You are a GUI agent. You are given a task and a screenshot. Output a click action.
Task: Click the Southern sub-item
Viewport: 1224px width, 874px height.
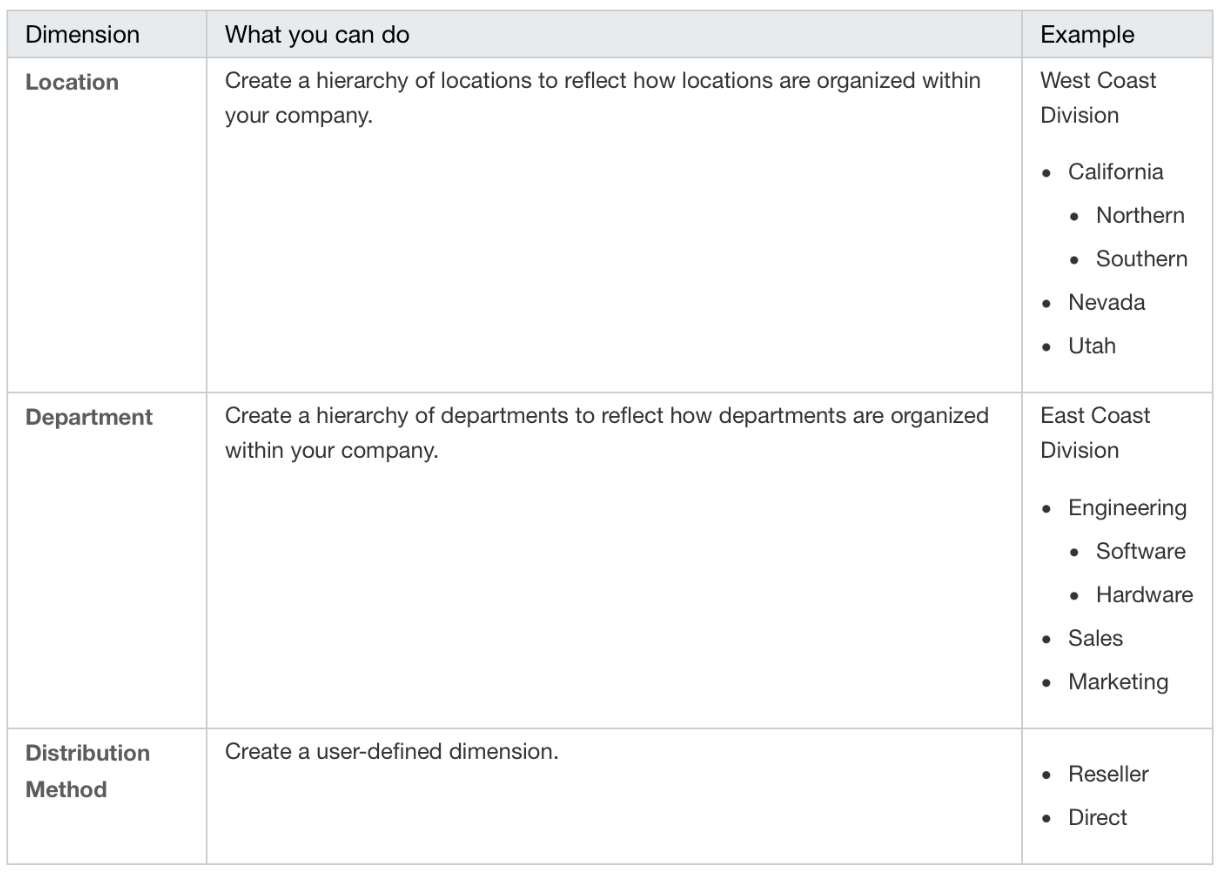[1142, 259]
